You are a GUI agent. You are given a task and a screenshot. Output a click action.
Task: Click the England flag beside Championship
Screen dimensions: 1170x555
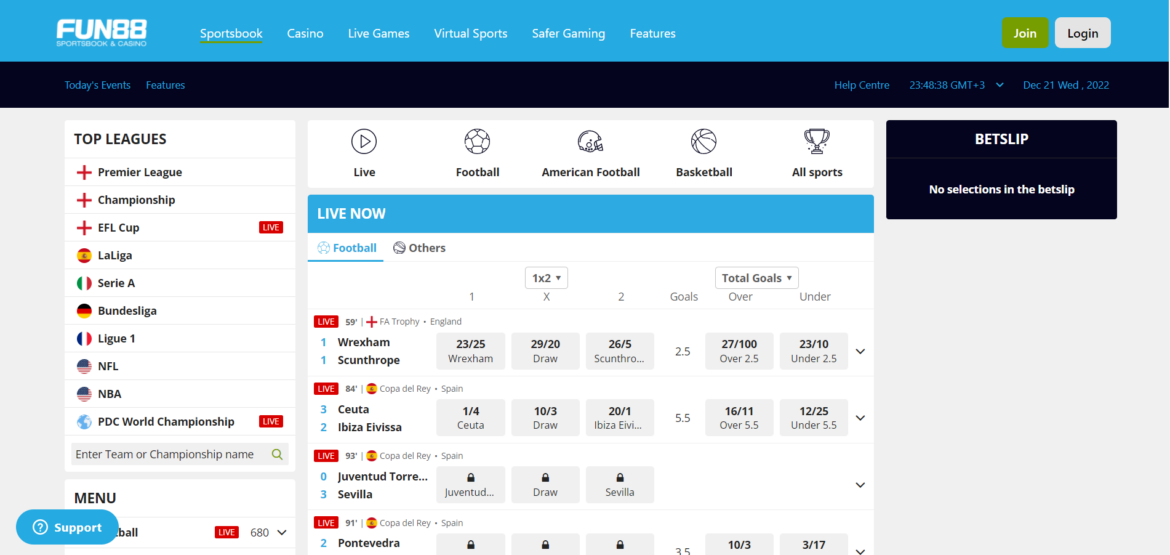84,201
